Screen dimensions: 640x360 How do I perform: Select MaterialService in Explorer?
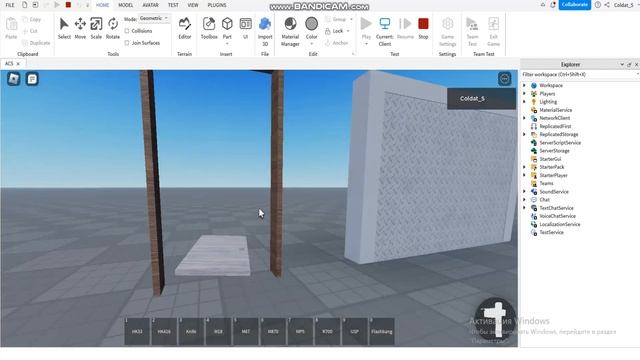pos(556,110)
